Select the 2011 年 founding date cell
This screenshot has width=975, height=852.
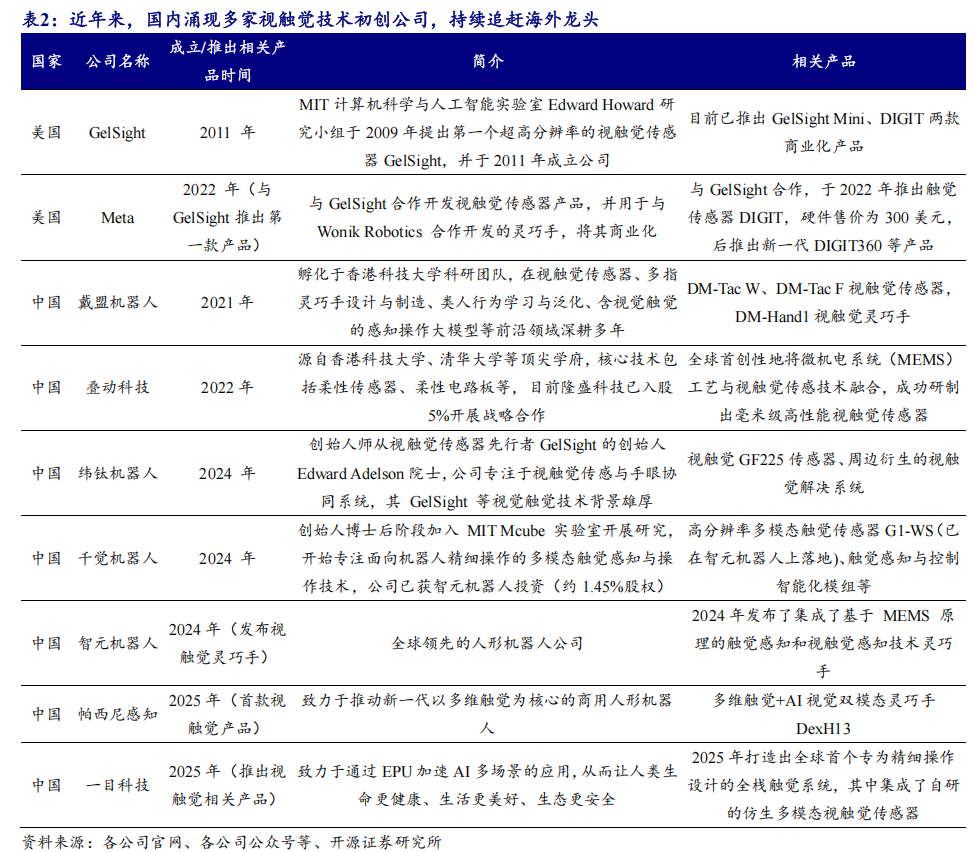click(x=227, y=132)
